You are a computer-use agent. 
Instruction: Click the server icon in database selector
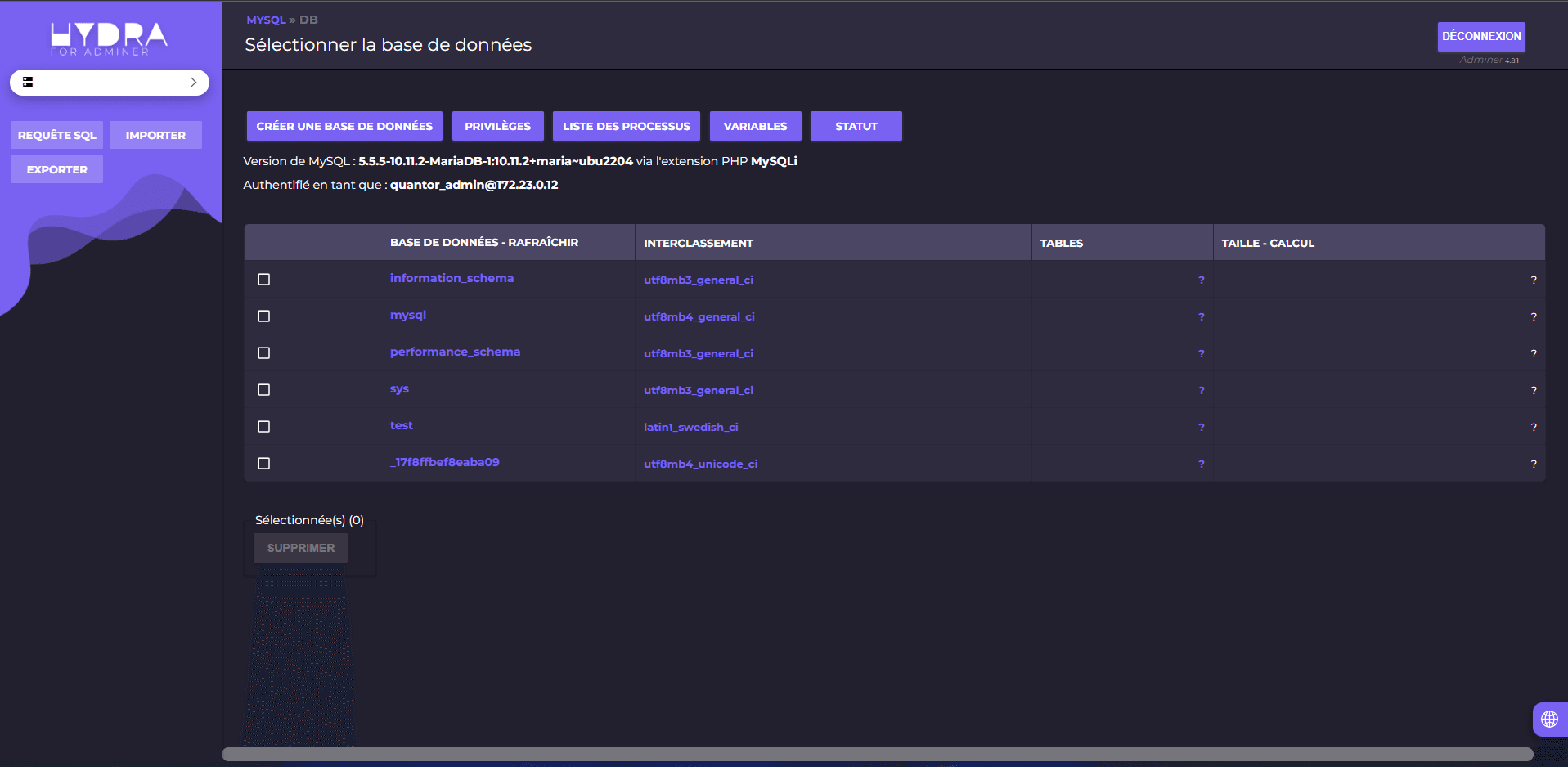coord(28,83)
